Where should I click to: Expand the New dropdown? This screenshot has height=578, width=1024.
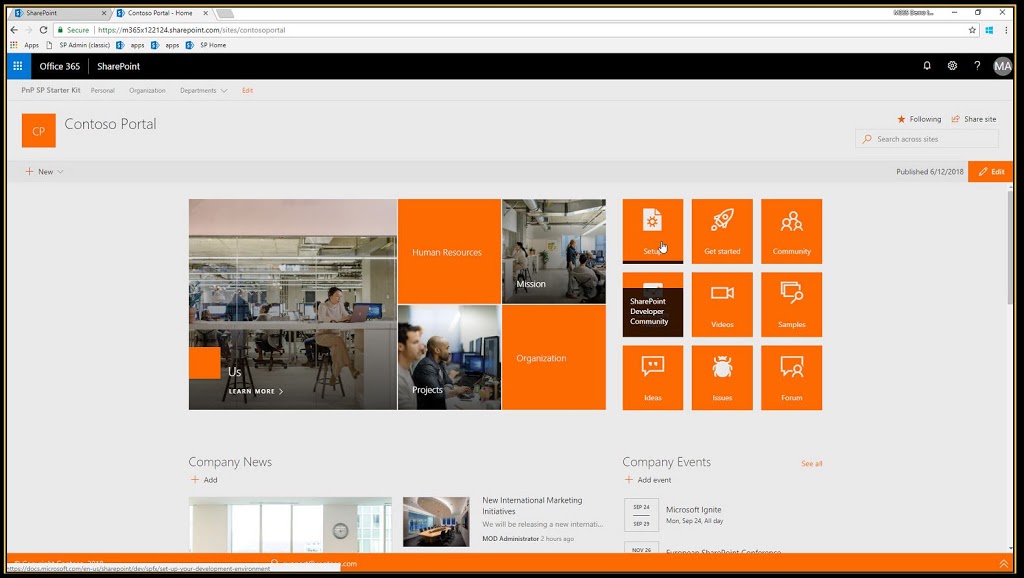(44, 172)
